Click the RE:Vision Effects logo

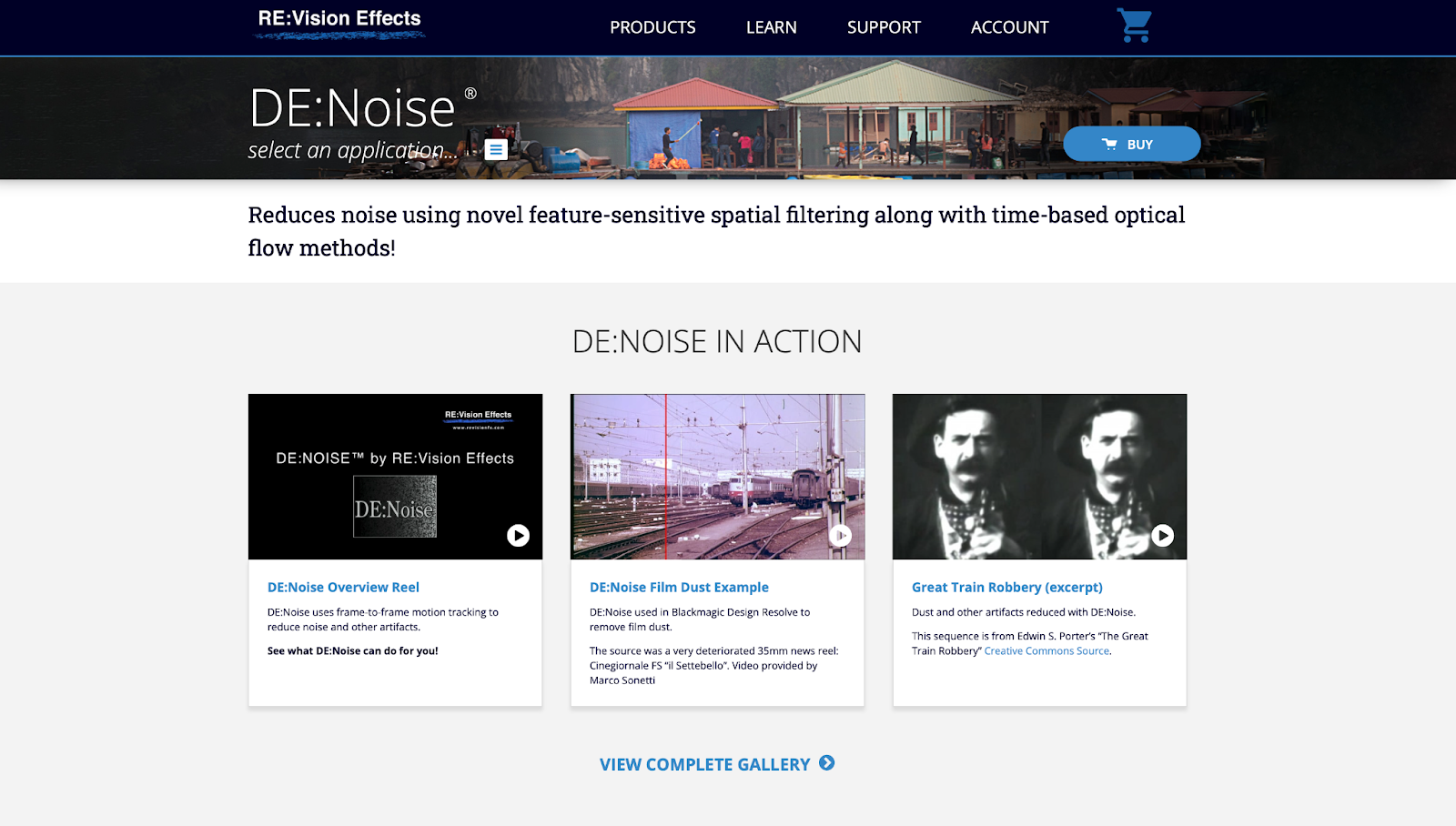tap(339, 25)
